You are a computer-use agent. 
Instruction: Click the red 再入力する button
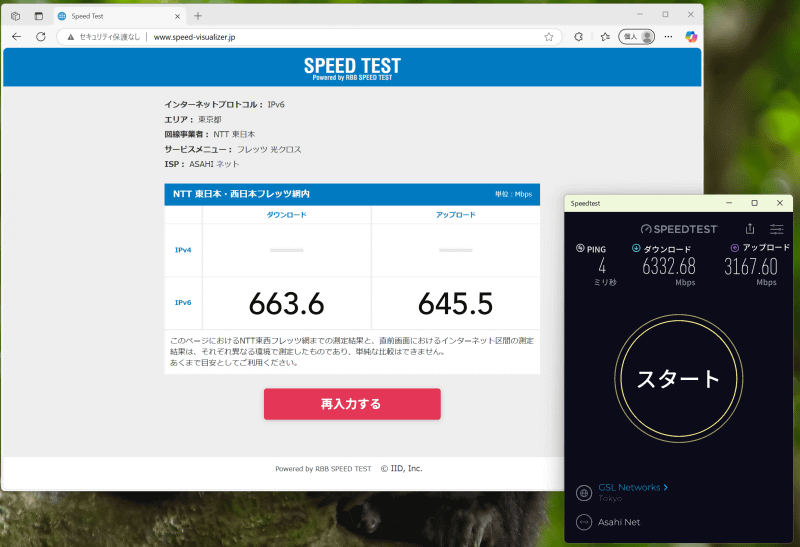(x=352, y=404)
